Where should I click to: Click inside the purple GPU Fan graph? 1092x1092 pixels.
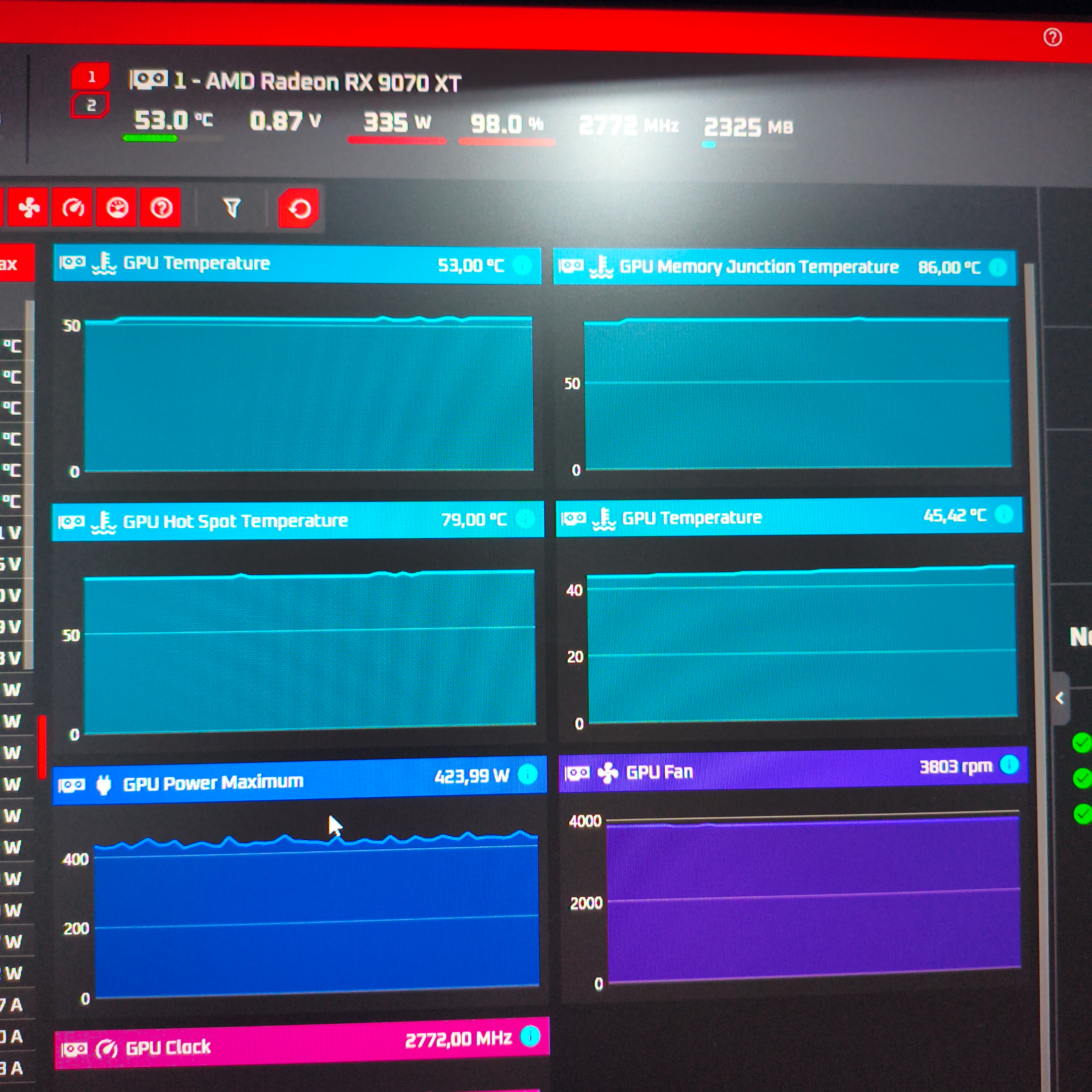click(813, 899)
